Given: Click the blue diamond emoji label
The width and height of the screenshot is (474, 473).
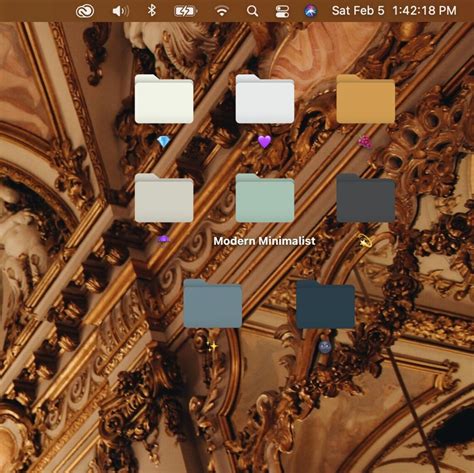Looking at the screenshot, I should (164, 142).
